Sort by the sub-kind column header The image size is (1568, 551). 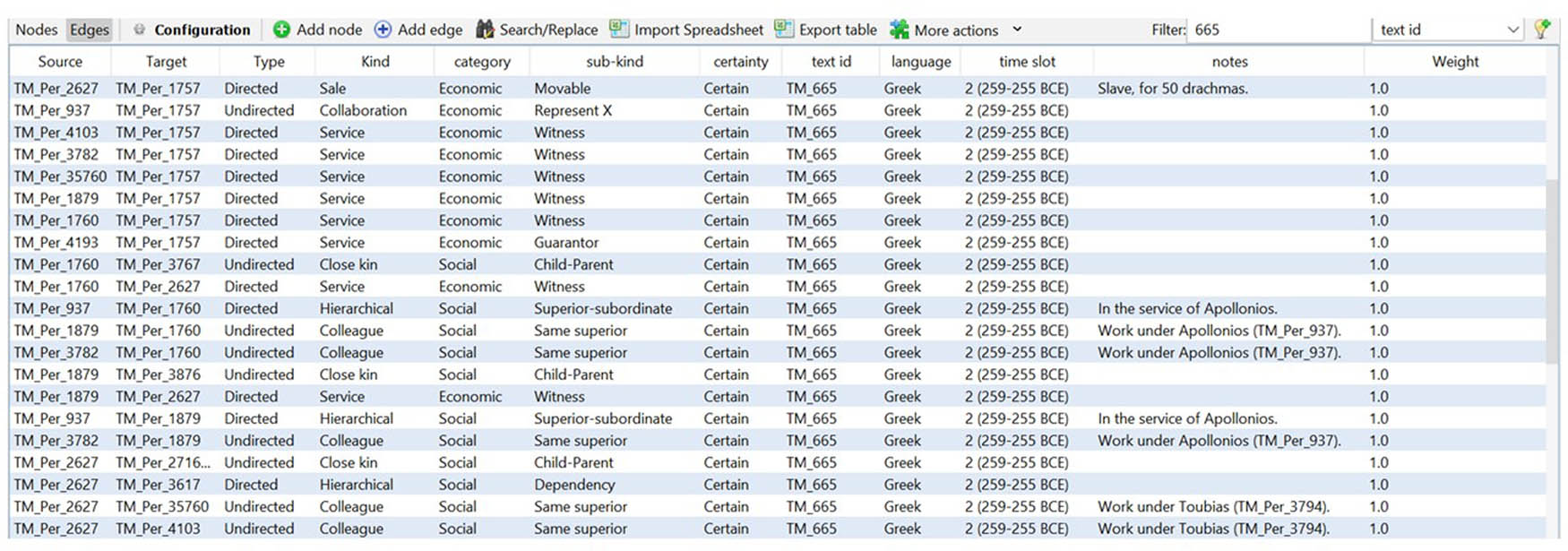615,62
